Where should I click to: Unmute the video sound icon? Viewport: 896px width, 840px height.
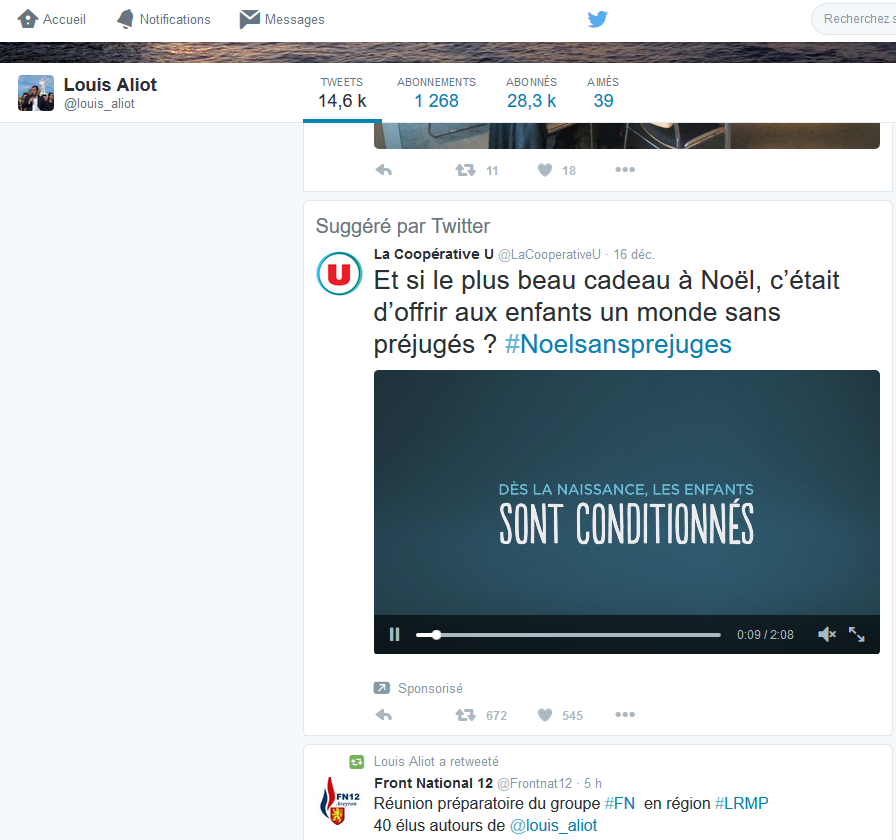(826, 634)
